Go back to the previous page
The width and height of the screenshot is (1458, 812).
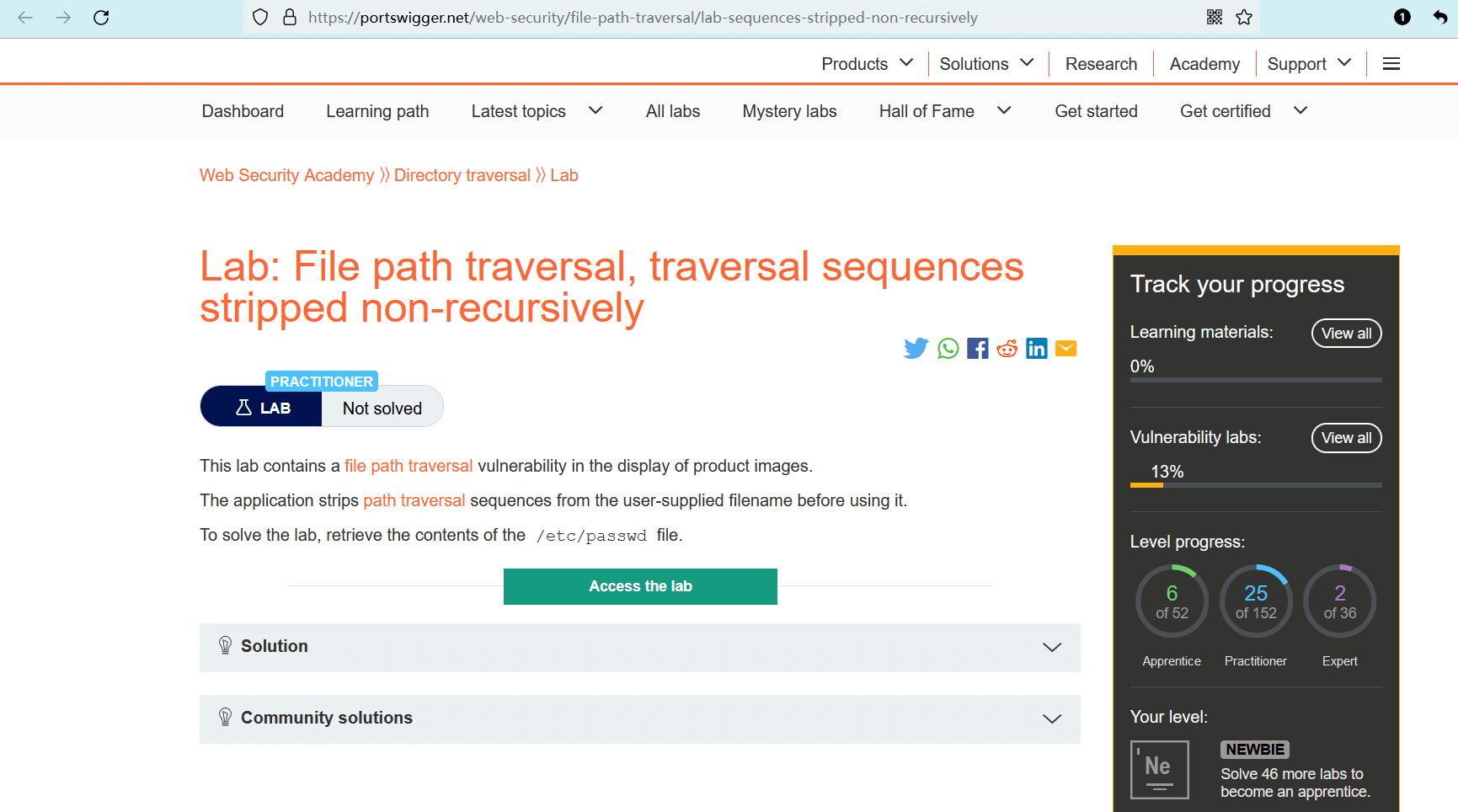click(25, 18)
